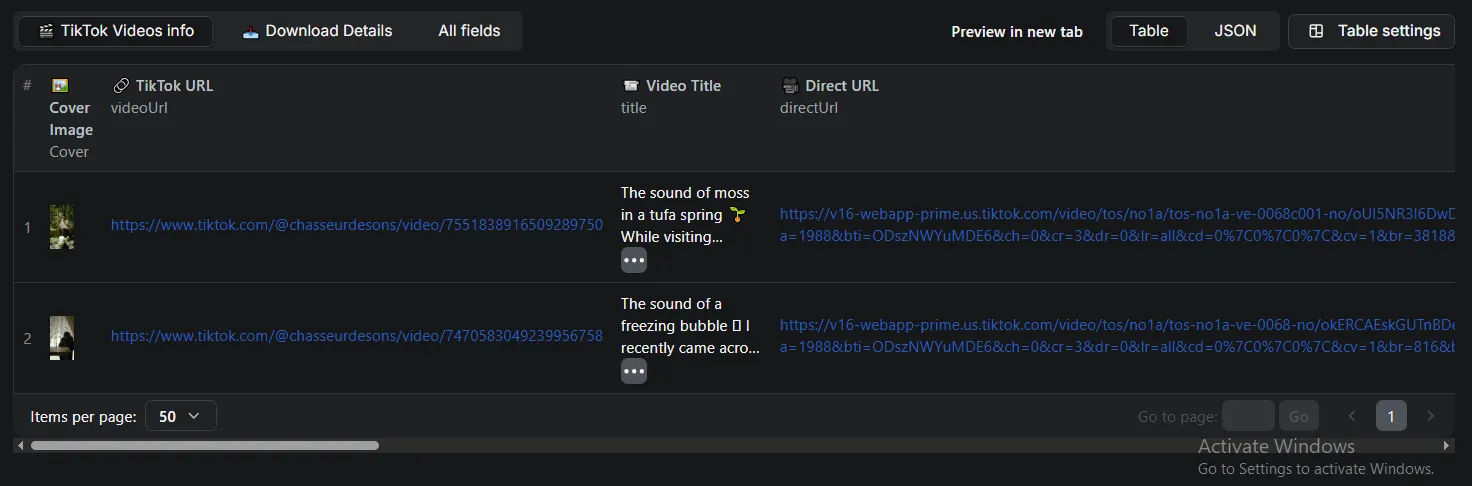
Task: Click the icon beside Video Title header
Action: pyautogui.click(x=631, y=86)
